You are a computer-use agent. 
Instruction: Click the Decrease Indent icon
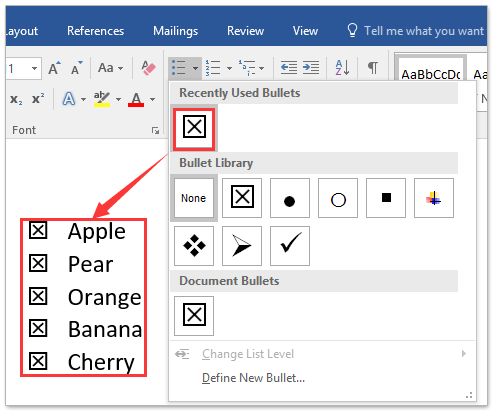289,68
